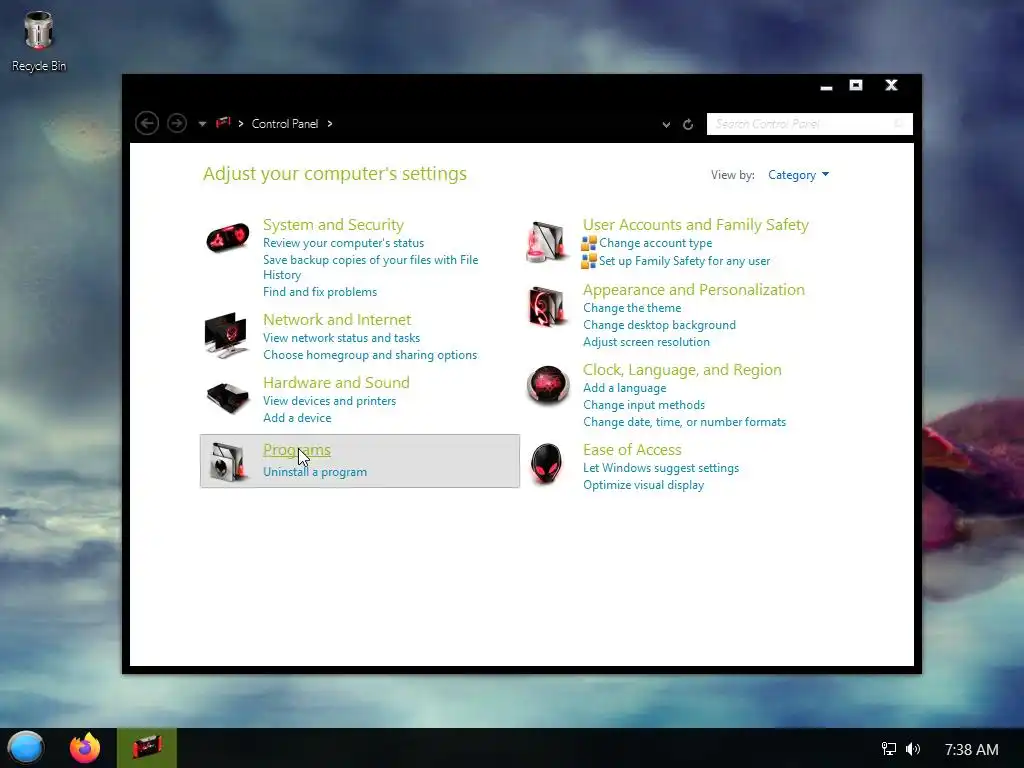Go forward with the forward arrow button

point(177,123)
